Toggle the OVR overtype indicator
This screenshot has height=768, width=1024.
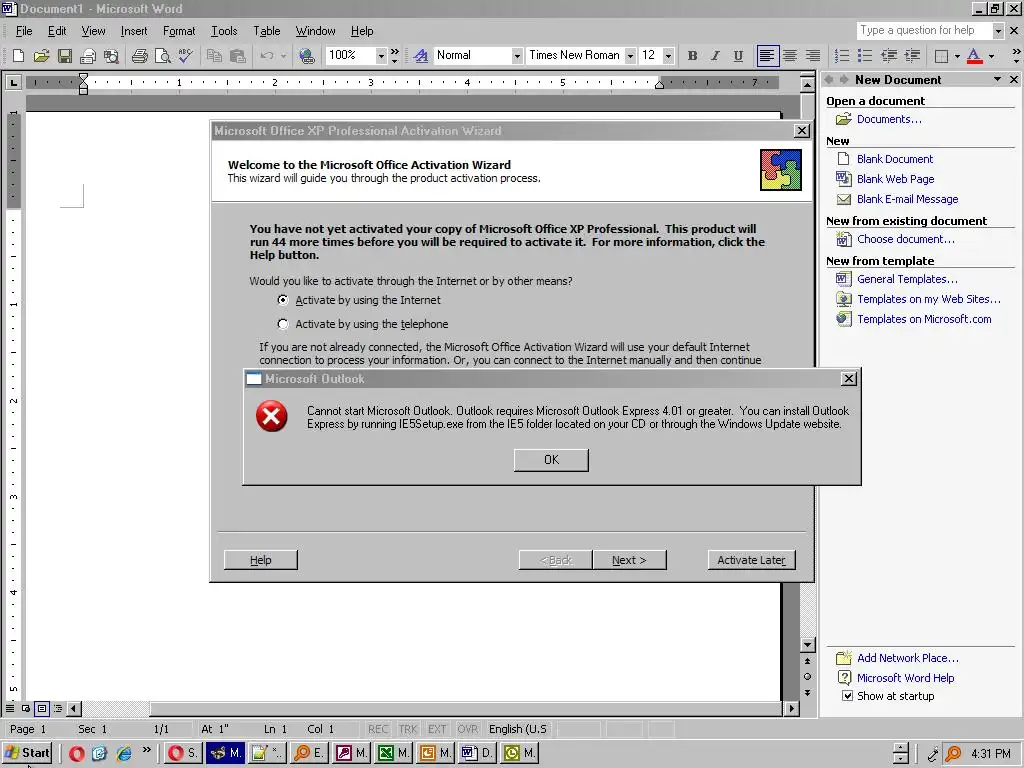coord(468,729)
